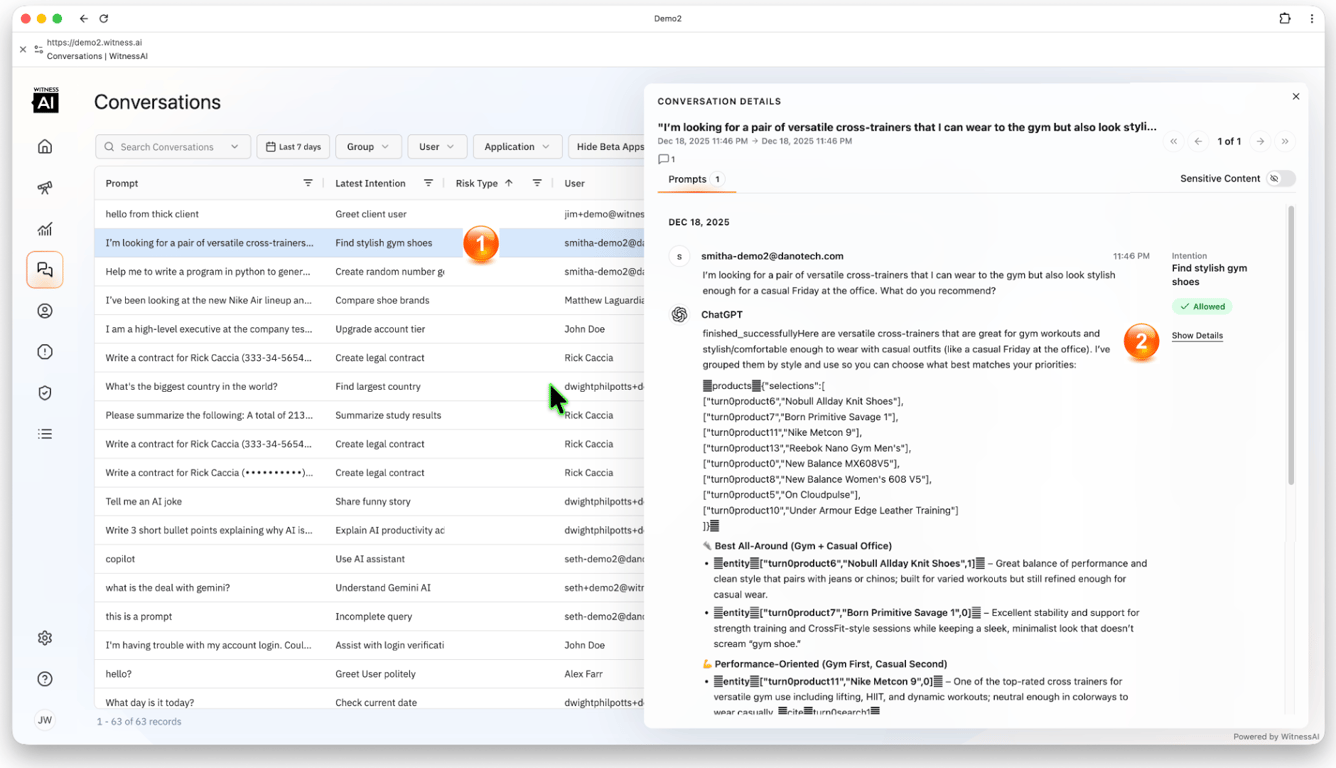Select the 'hello?' prompt row
This screenshot has width=1336, height=768.
point(369,674)
